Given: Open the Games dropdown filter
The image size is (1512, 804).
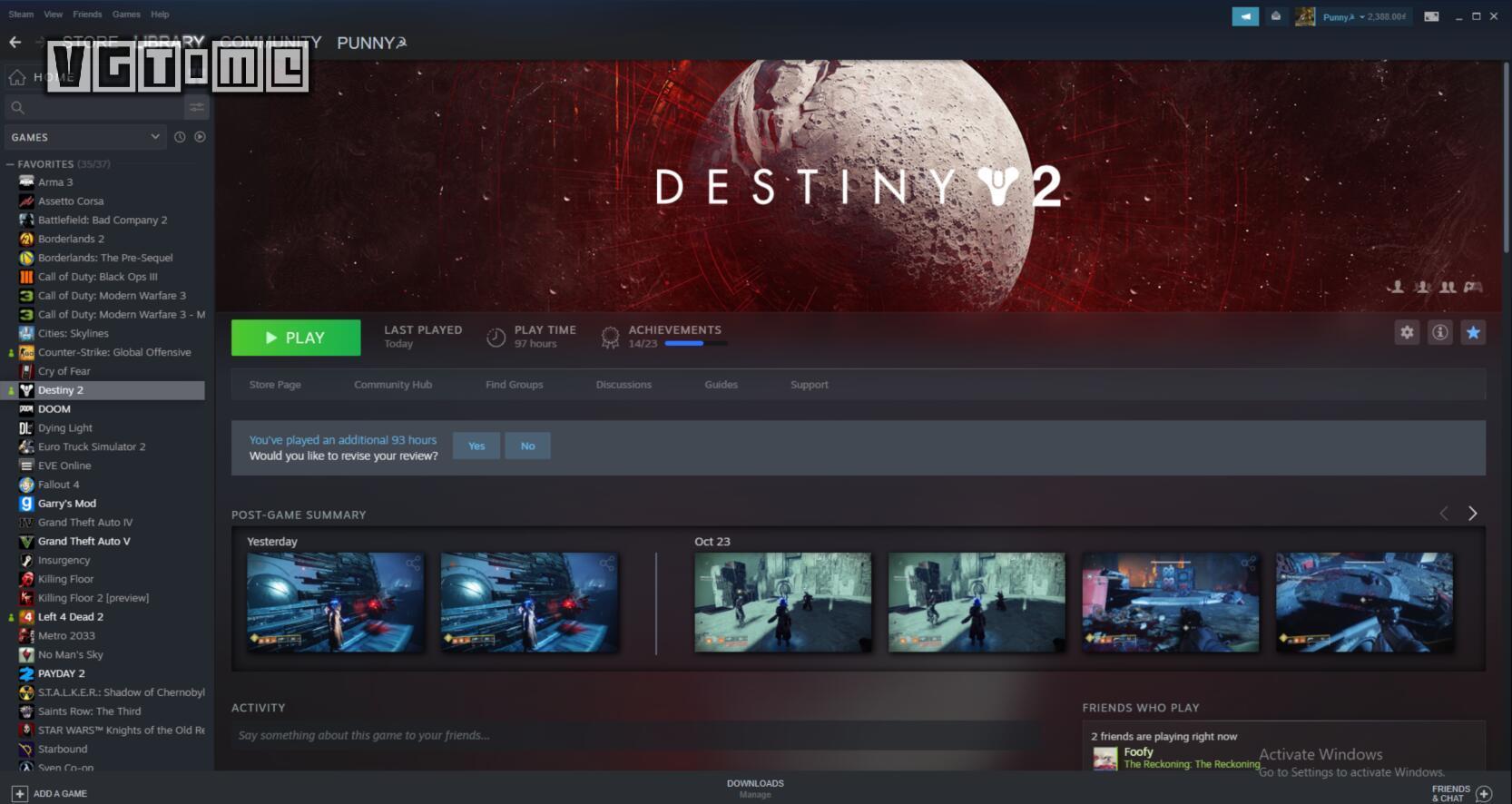Looking at the screenshot, I should pos(84,137).
